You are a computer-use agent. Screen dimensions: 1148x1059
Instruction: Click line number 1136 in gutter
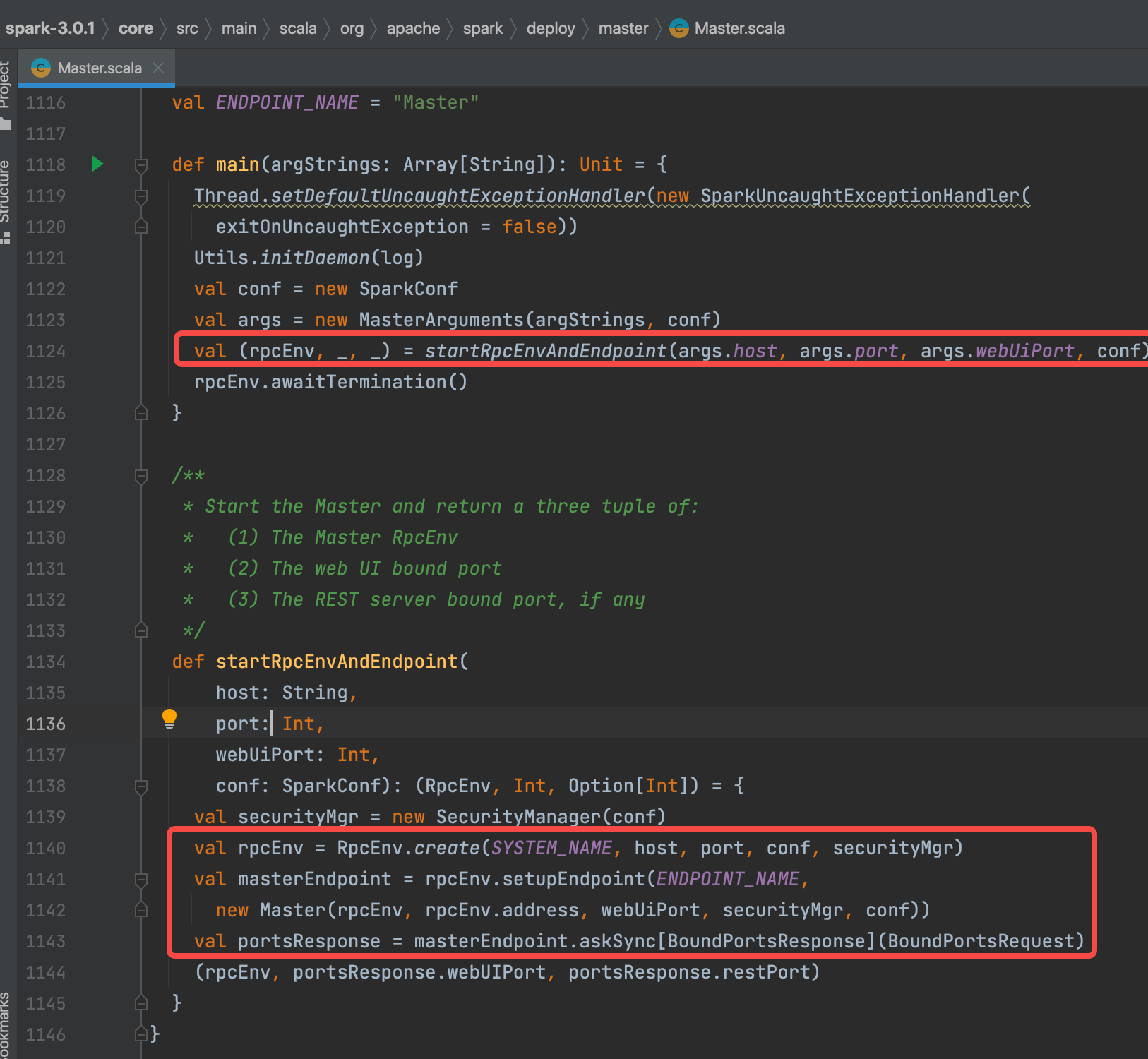[x=46, y=724]
